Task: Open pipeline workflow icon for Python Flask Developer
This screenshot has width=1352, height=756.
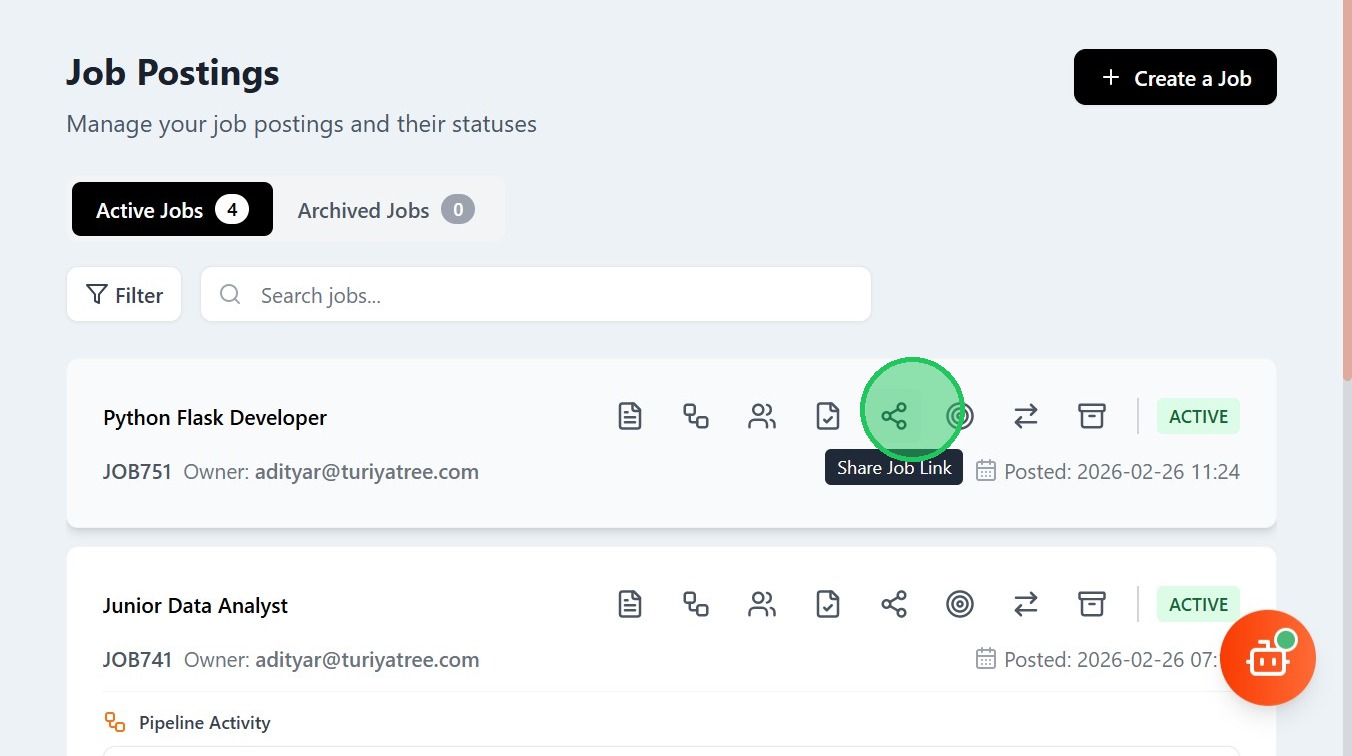Action: [x=696, y=416]
